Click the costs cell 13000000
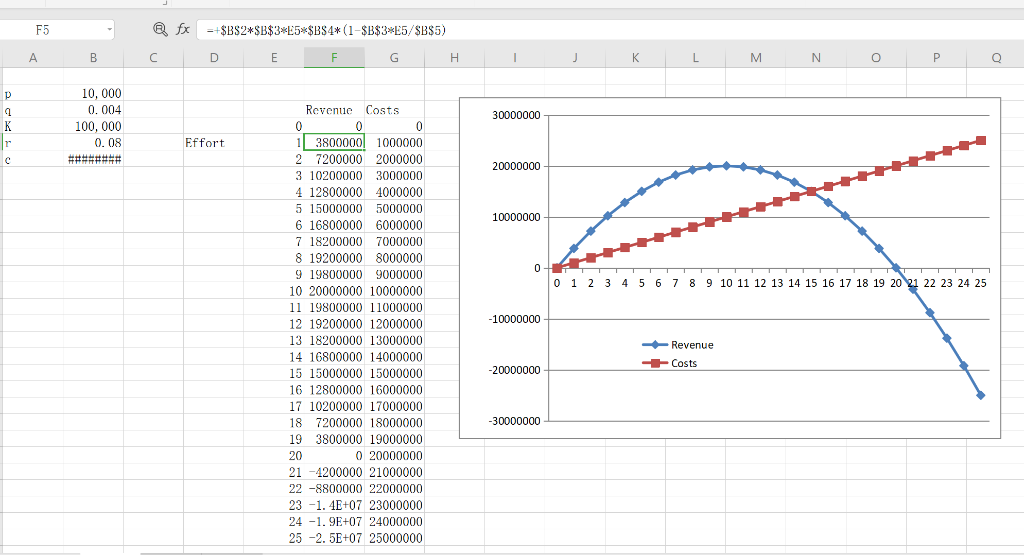The height and width of the screenshot is (555, 1024). point(394,340)
